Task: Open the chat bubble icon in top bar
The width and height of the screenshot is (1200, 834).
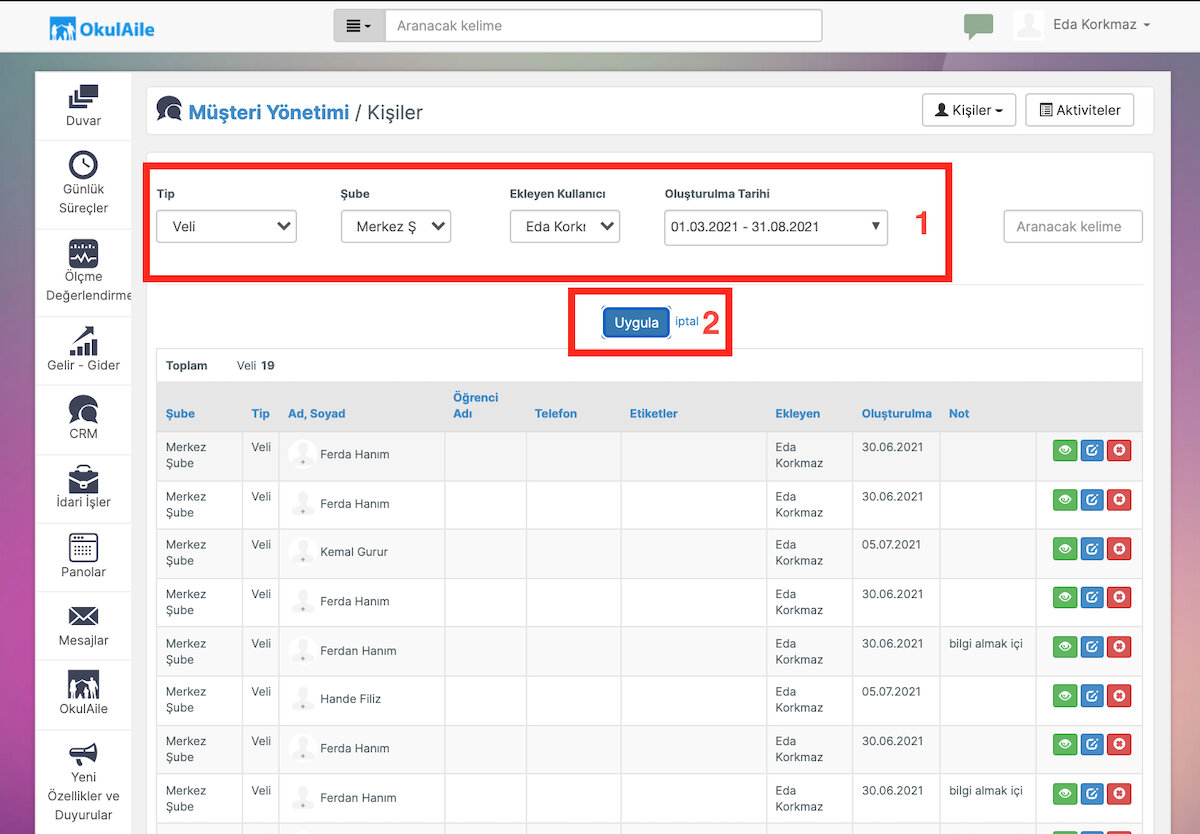Action: pyautogui.click(x=979, y=26)
